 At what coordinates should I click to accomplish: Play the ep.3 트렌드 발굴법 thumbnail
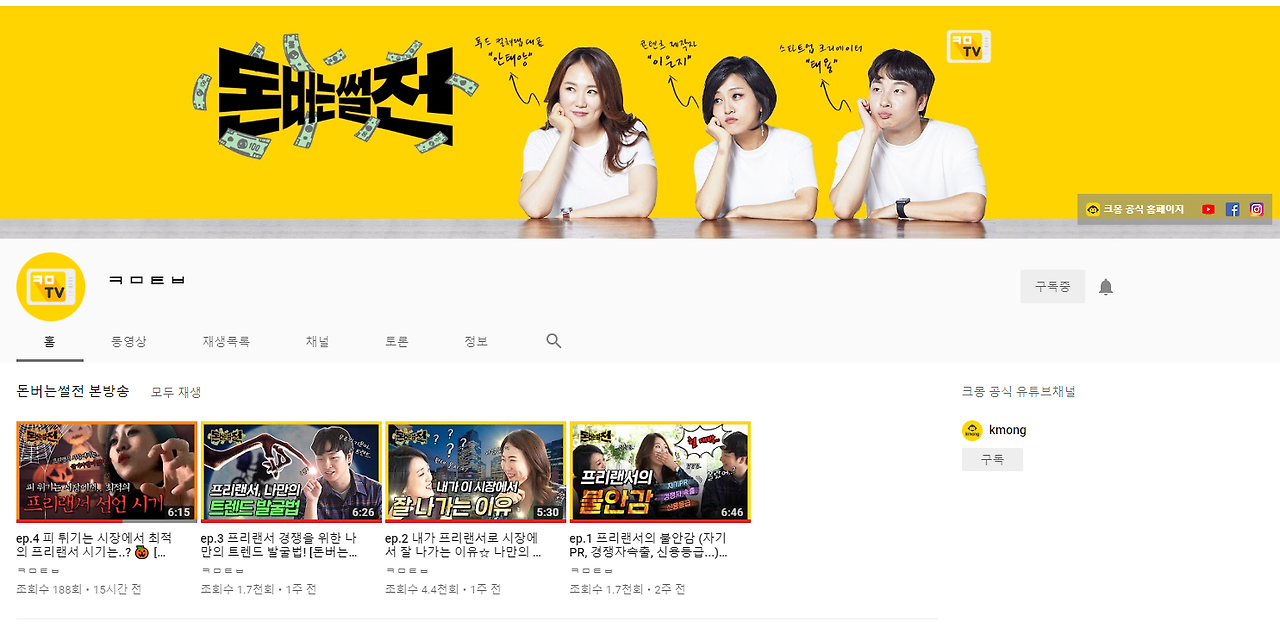pos(290,471)
